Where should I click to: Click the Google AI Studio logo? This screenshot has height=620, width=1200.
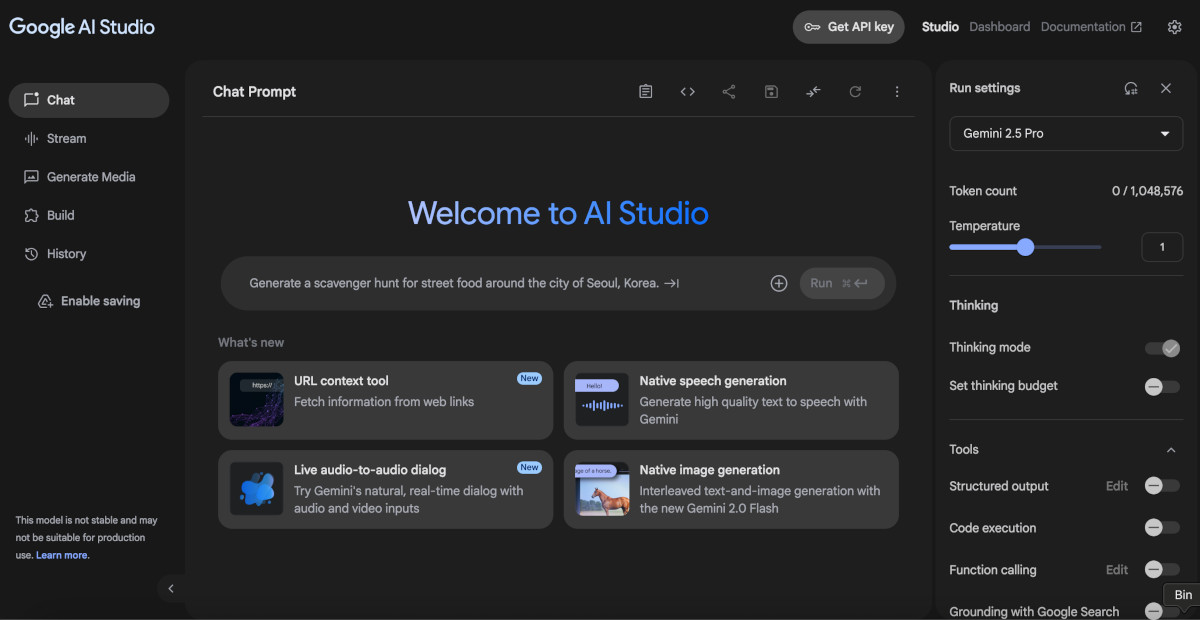pyautogui.click(x=82, y=27)
